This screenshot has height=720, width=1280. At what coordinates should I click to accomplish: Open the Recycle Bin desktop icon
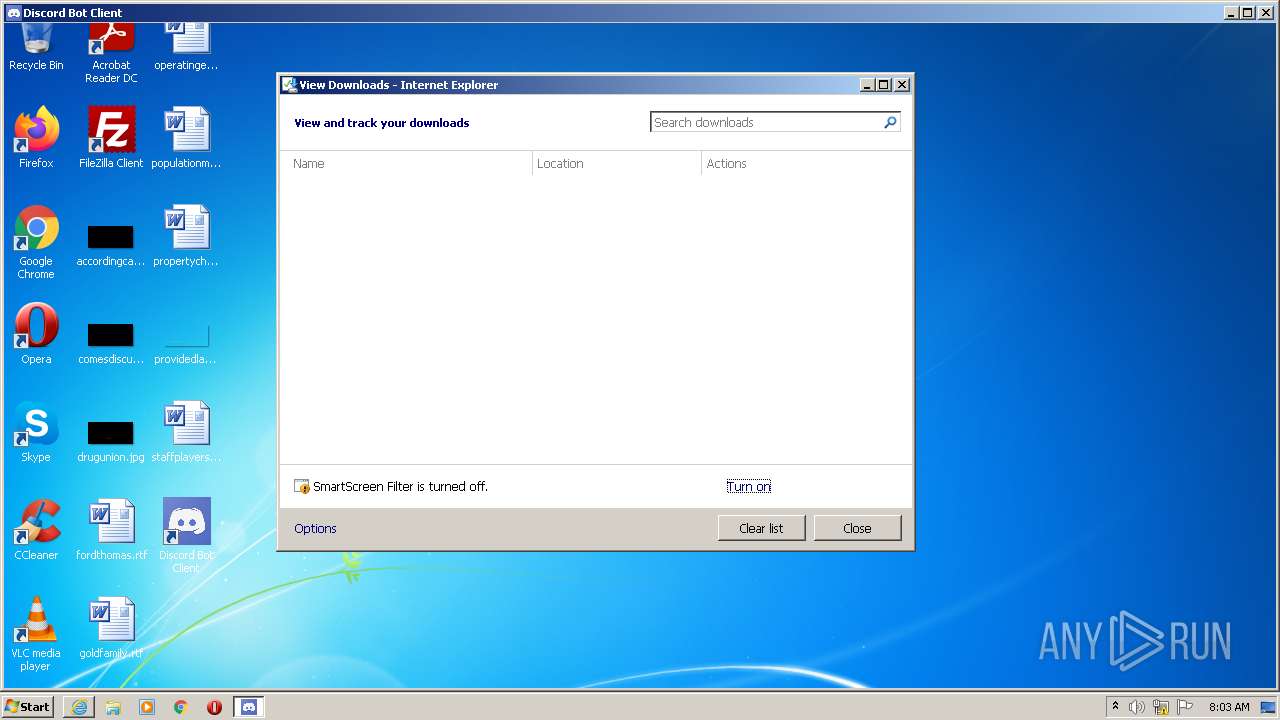[x=36, y=47]
